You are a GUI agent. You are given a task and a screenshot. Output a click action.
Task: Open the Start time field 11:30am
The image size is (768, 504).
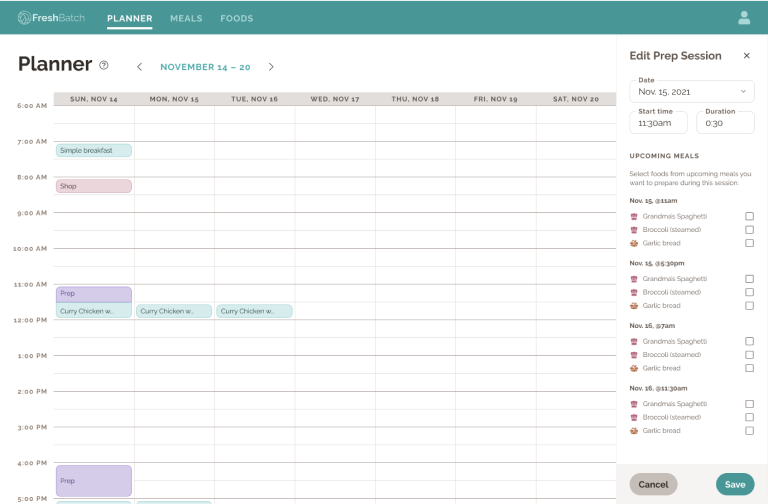[658, 123]
